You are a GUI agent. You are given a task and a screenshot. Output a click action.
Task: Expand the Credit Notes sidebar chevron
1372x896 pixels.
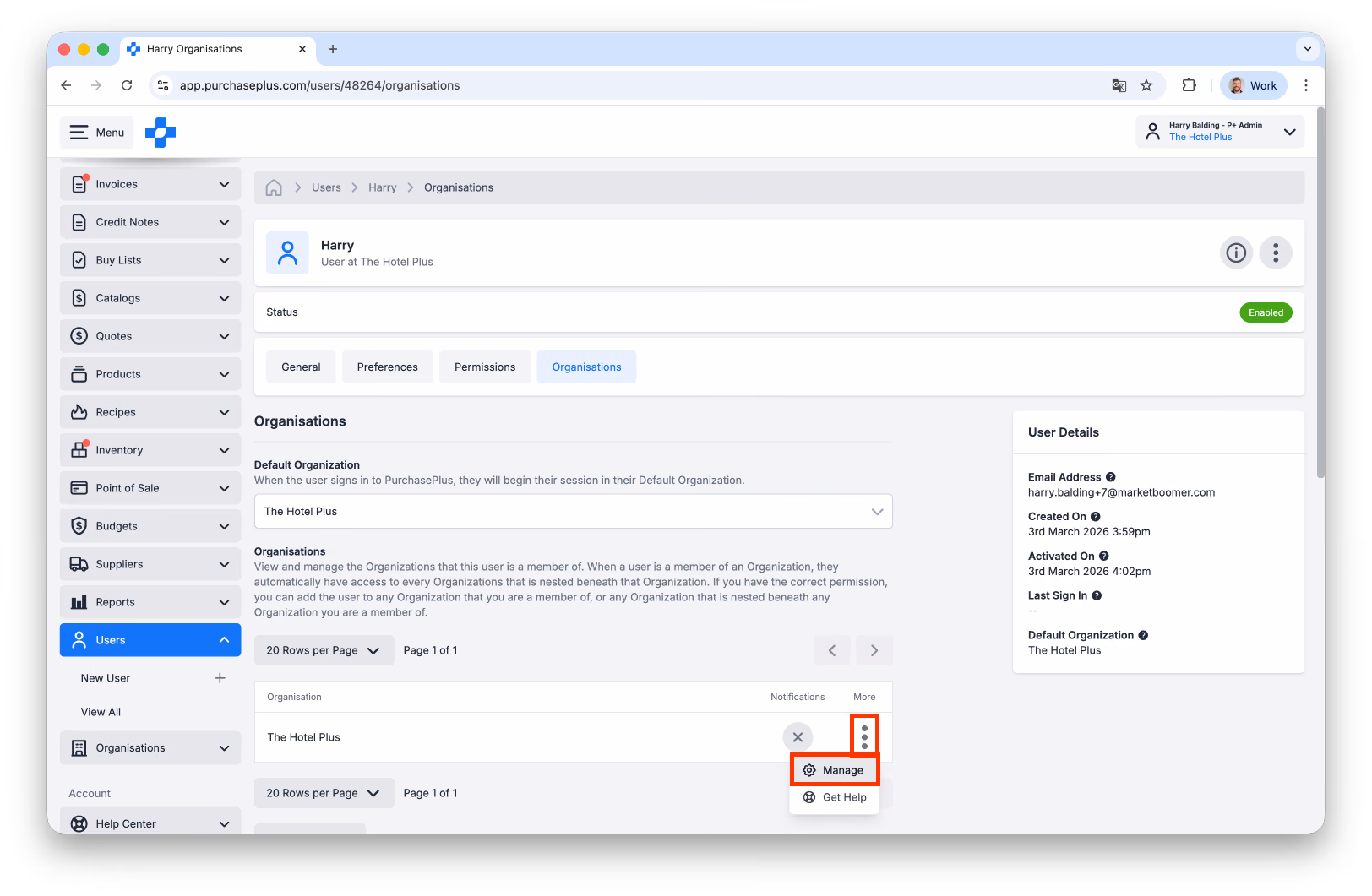[x=224, y=222]
